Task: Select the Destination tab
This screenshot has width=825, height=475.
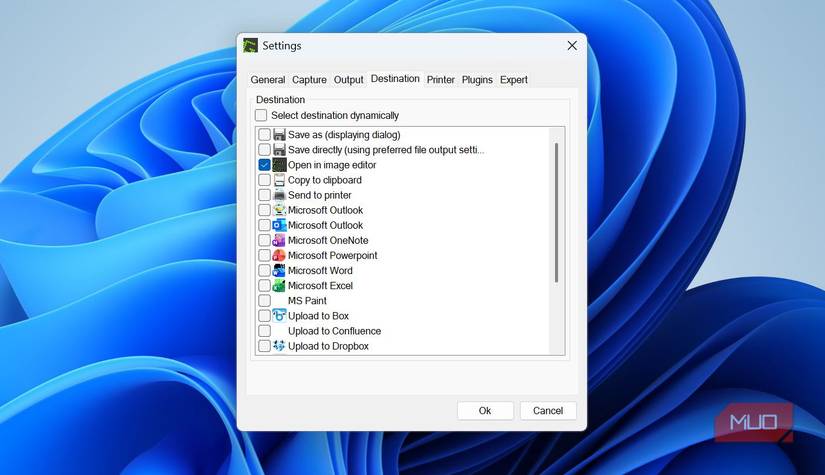Action: click(x=395, y=78)
